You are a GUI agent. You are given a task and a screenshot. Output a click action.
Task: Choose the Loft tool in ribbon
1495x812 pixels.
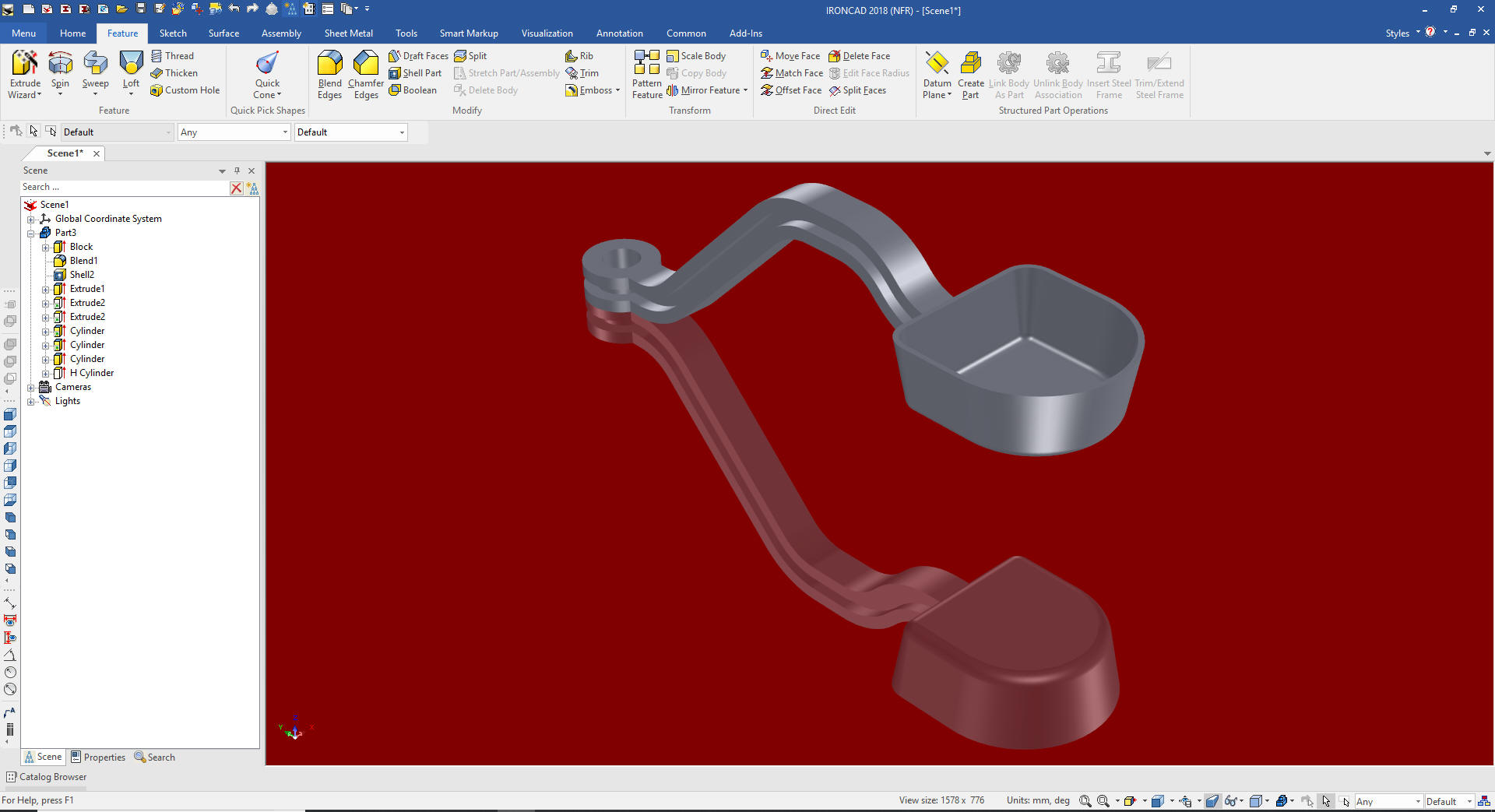(x=131, y=64)
